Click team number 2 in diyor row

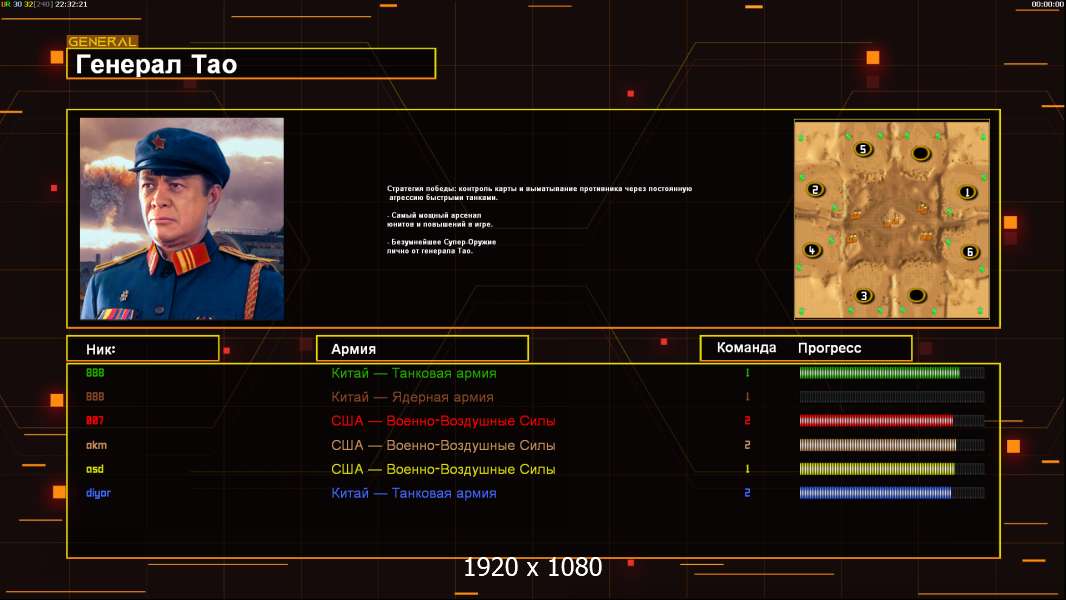tap(747, 493)
